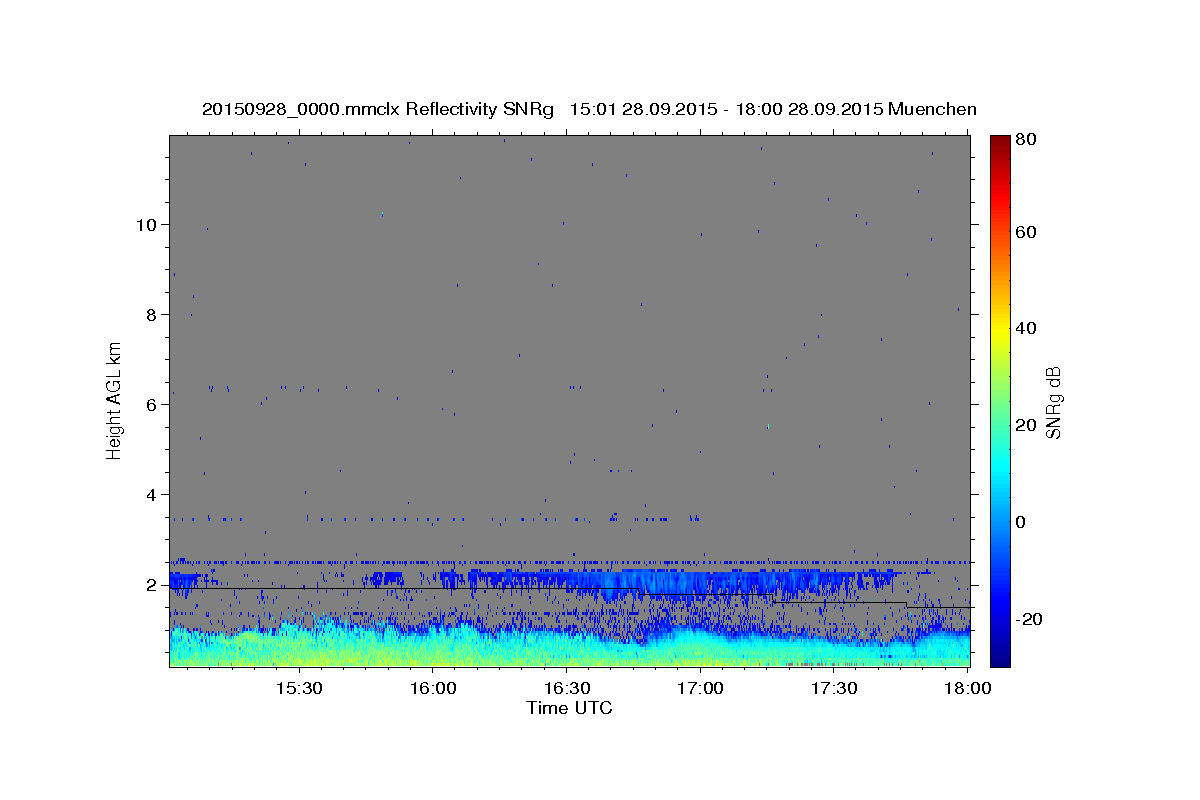Click the plot title text
The width and height of the screenshot is (1200, 800).
coord(589,109)
